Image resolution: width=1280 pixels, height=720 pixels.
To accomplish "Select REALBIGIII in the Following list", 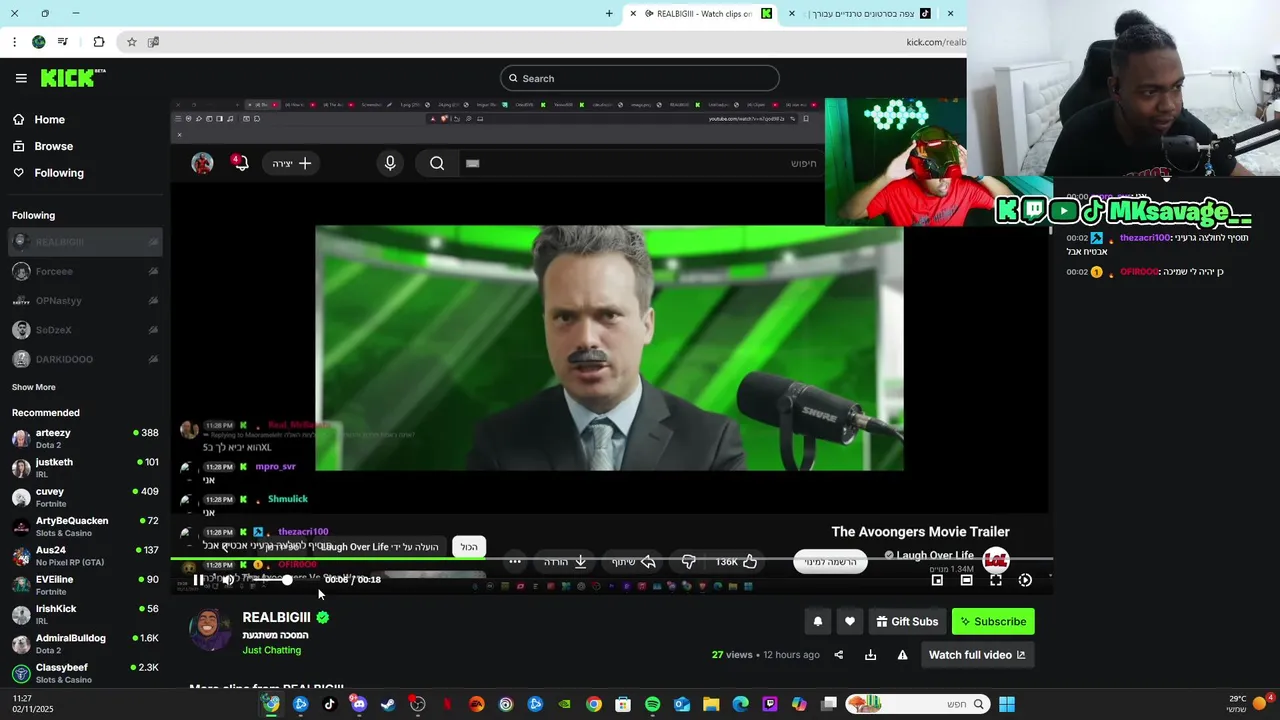I will point(85,242).
